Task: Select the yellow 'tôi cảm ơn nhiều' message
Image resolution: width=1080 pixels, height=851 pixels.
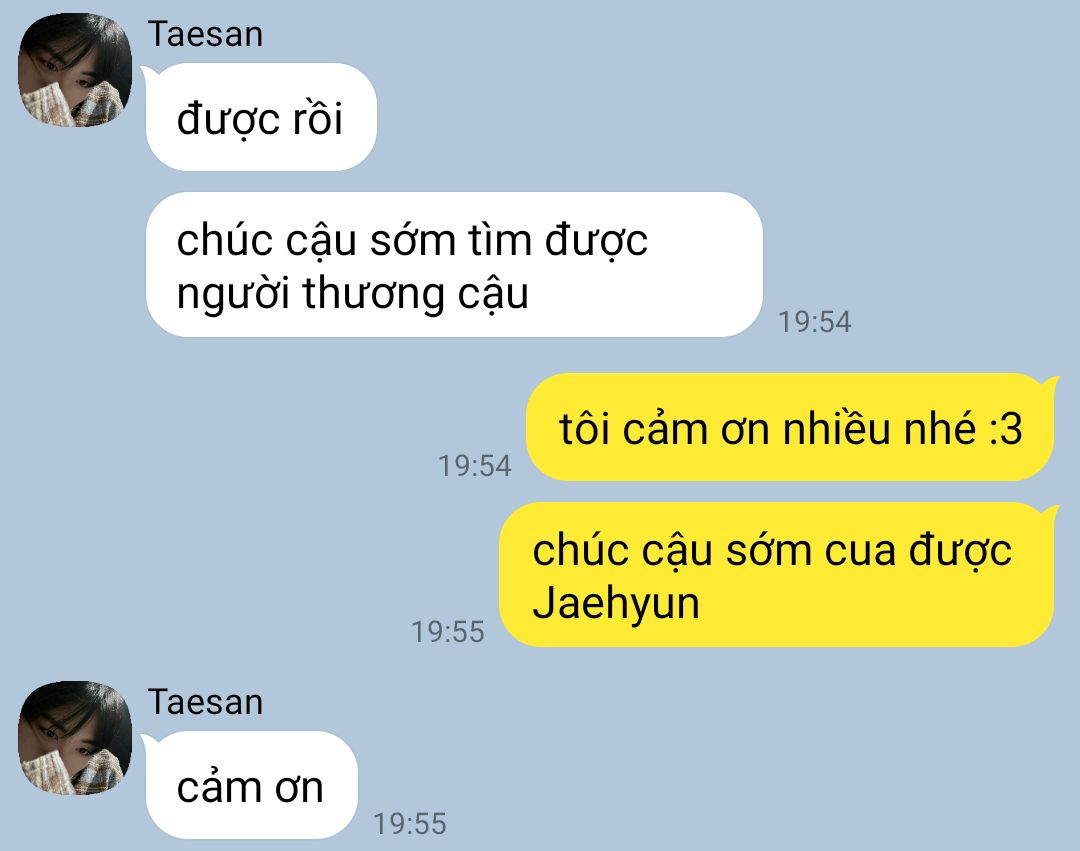Action: (790, 427)
